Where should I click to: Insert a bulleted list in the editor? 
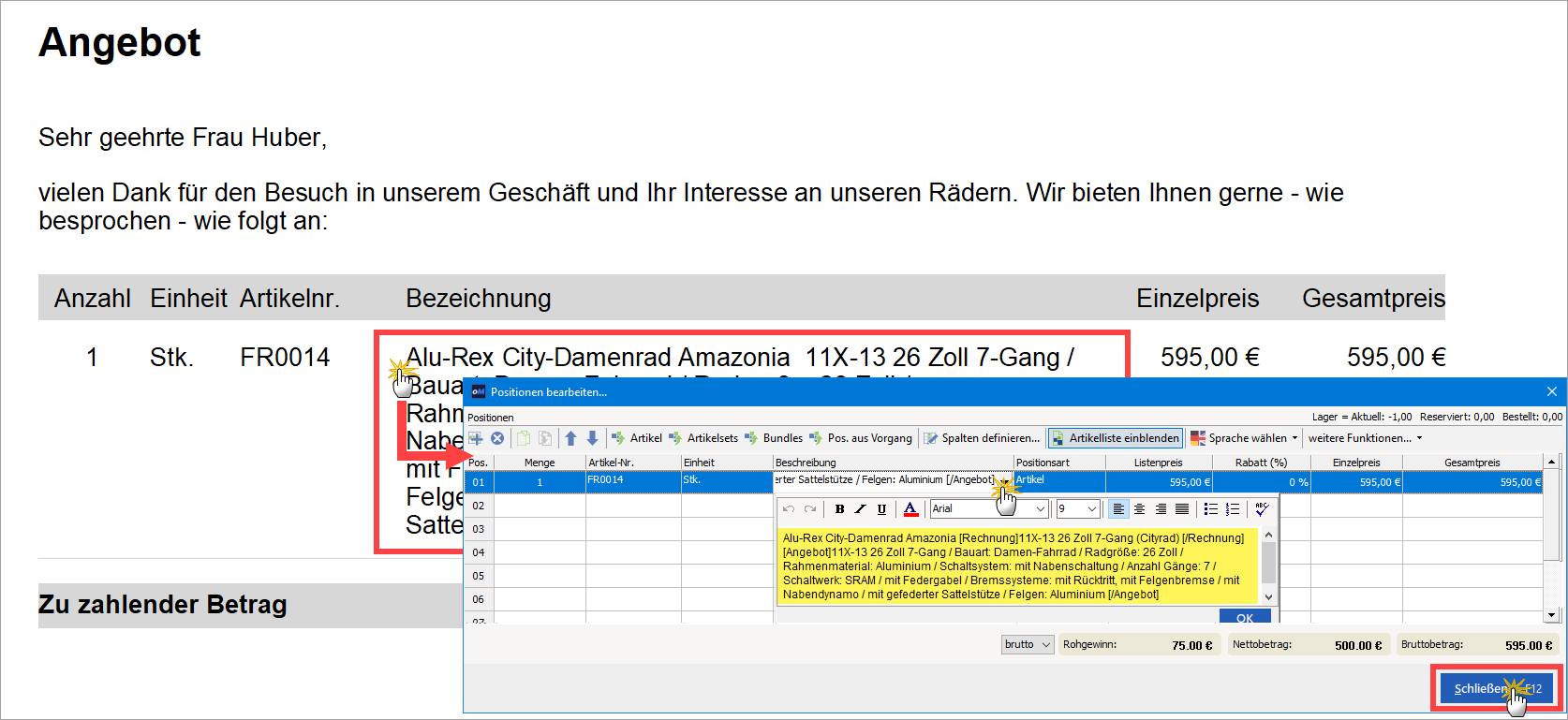click(x=1211, y=509)
